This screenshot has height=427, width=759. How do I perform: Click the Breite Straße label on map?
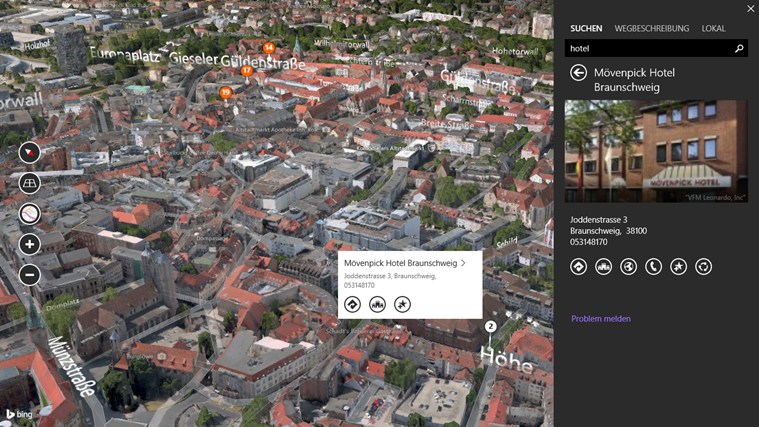[x=447, y=125]
